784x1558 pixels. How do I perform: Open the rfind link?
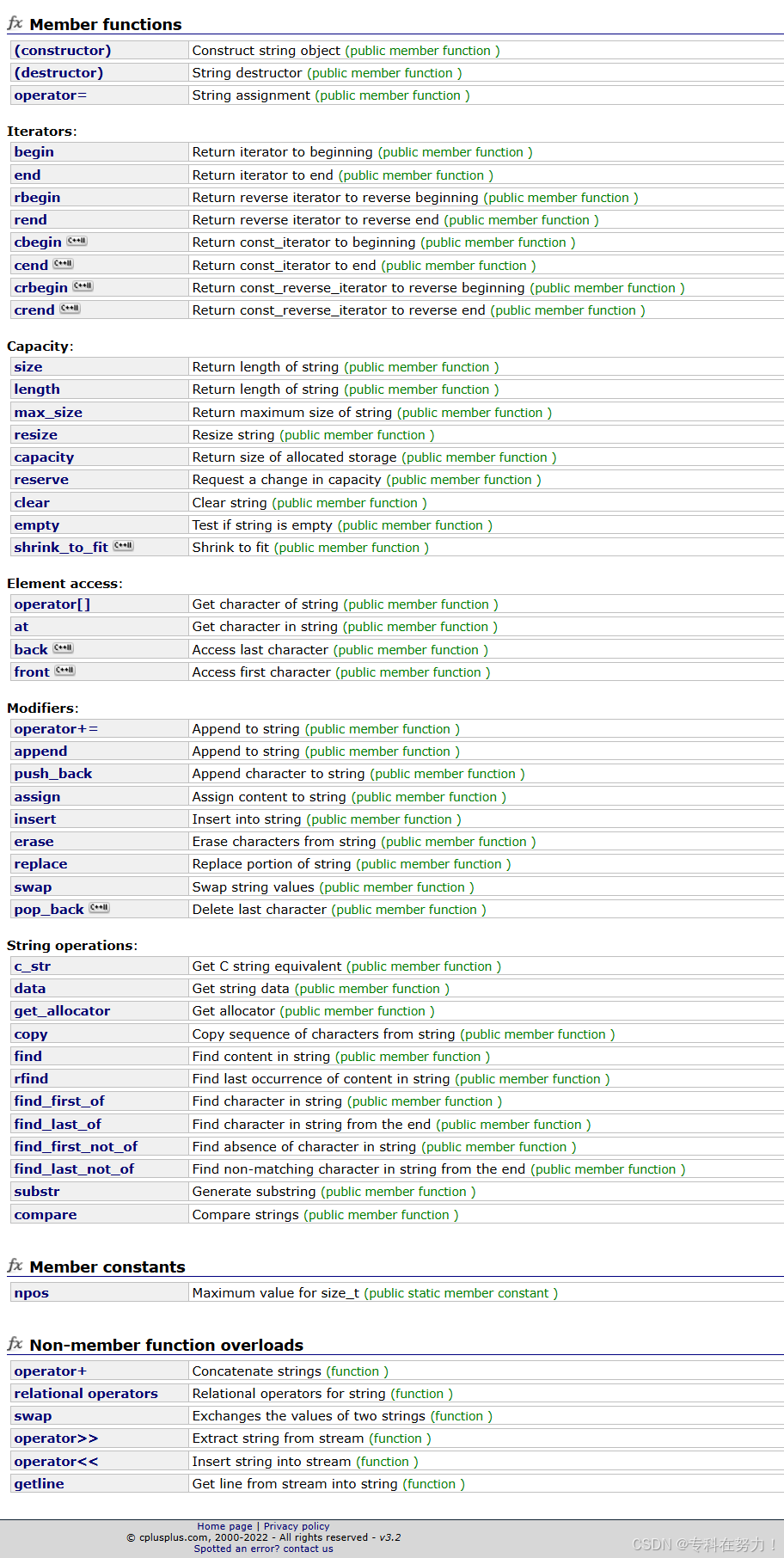[31, 1079]
